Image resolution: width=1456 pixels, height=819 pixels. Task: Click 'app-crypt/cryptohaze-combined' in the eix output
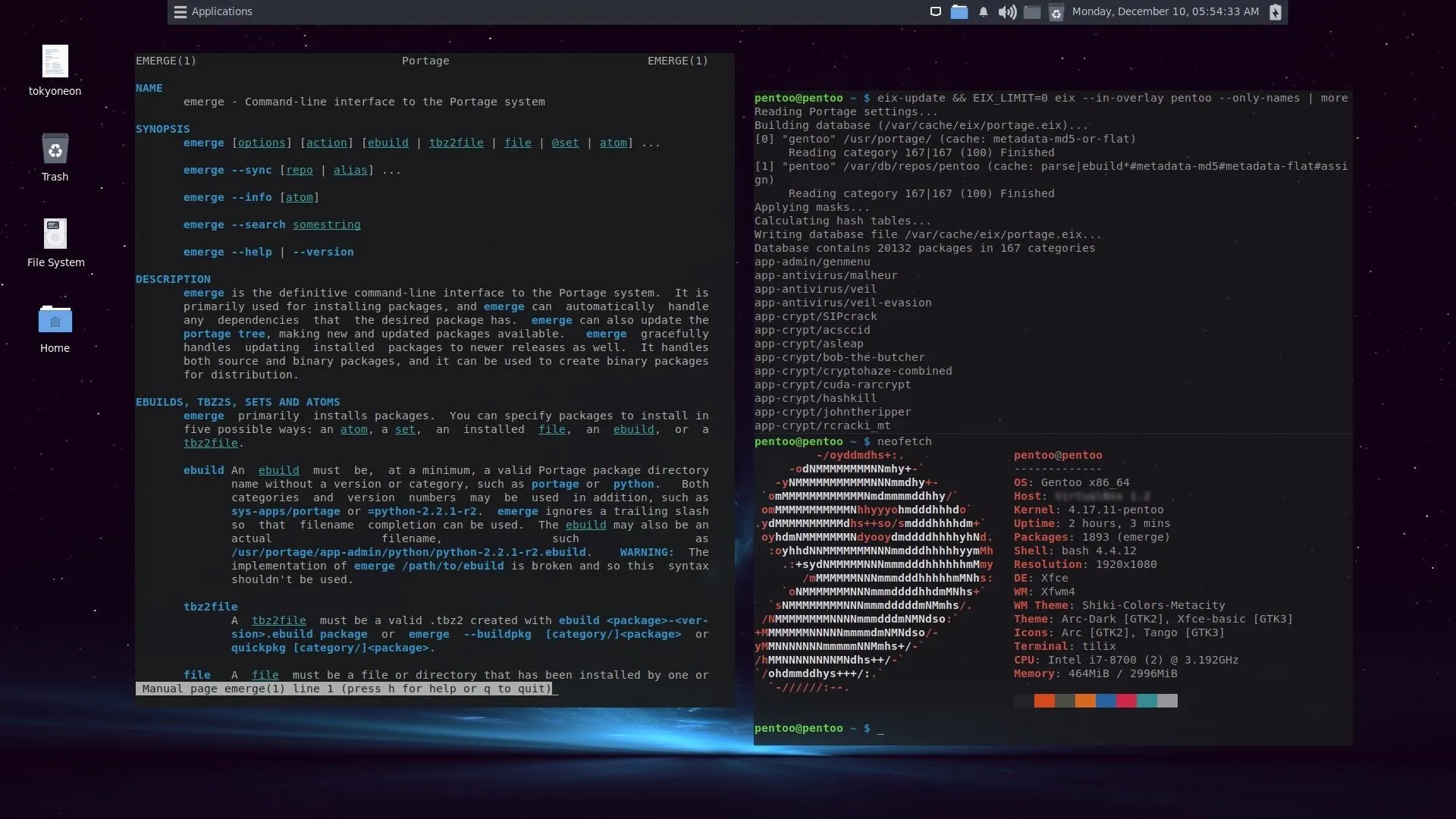[x=853, y=372]
